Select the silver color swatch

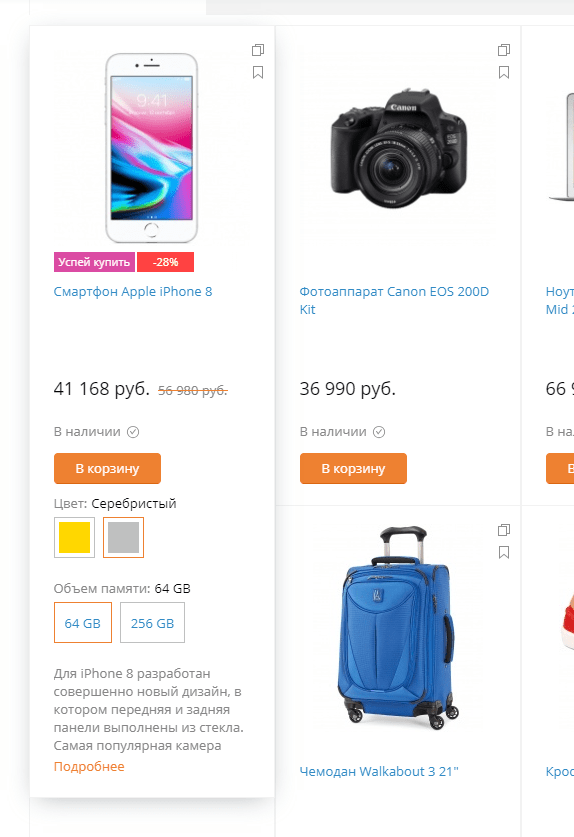tap(123, 538)
